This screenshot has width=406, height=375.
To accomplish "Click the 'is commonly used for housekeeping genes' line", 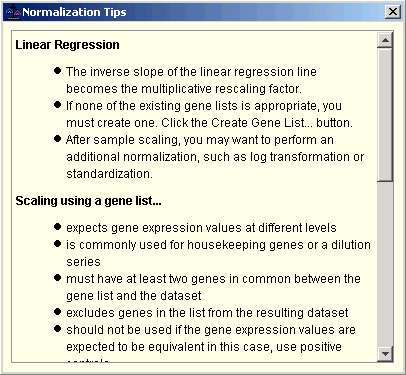I will [218, 245].
